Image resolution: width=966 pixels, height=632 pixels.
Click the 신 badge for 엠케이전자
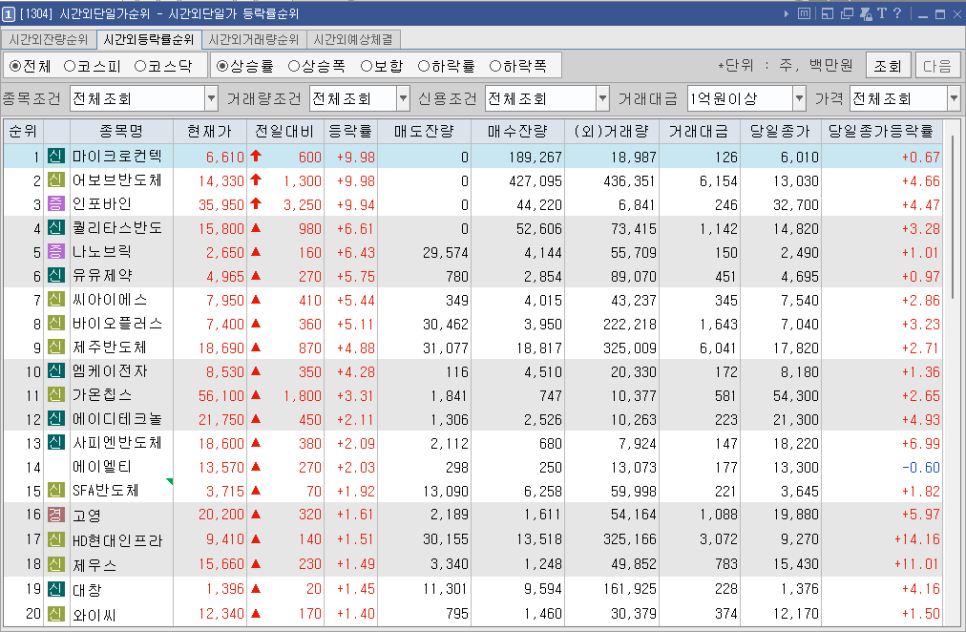pos(56,371)
